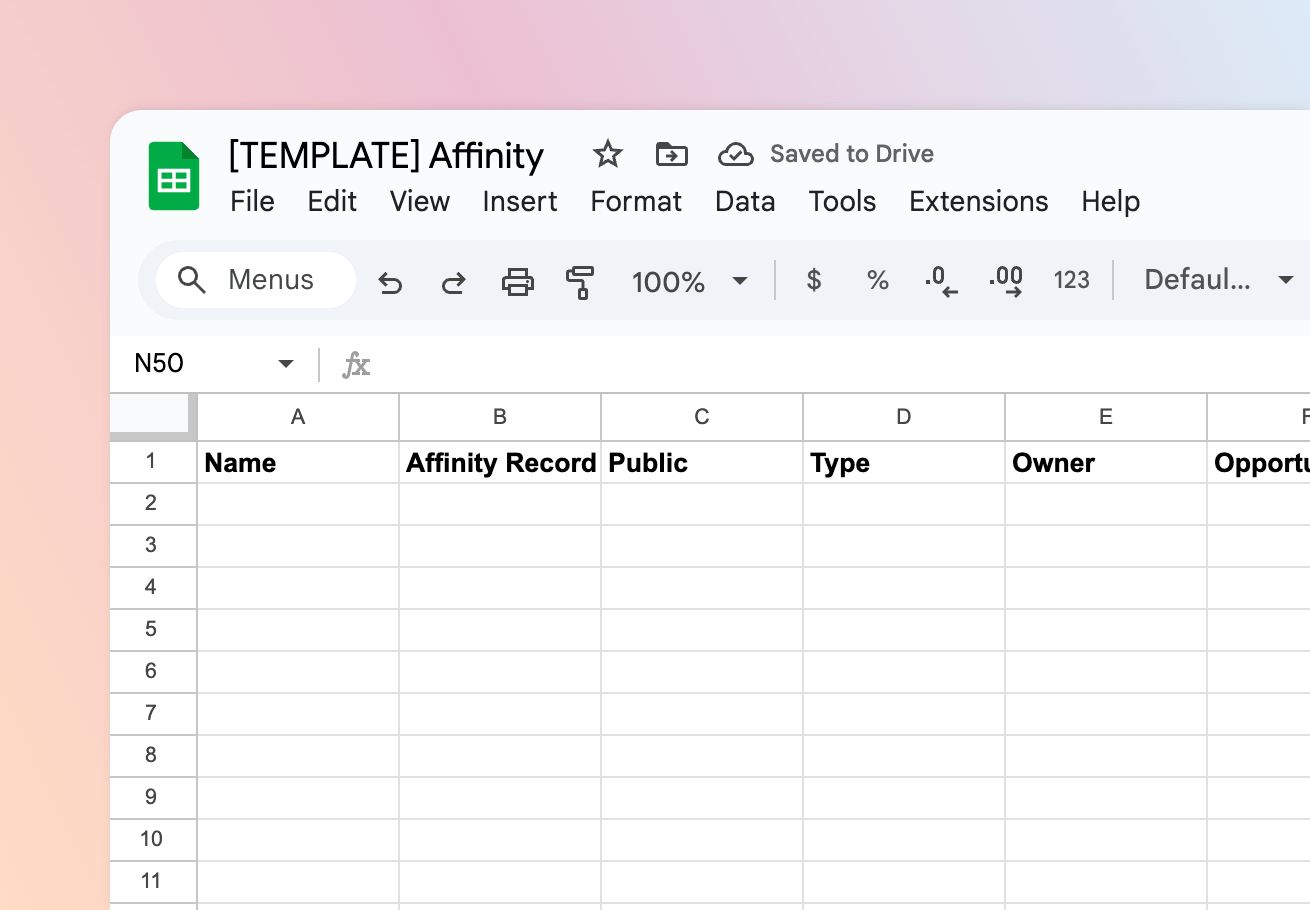Open the Edit menu
Viewport: 1310px width, 910px height.
(x=332, y=201)
